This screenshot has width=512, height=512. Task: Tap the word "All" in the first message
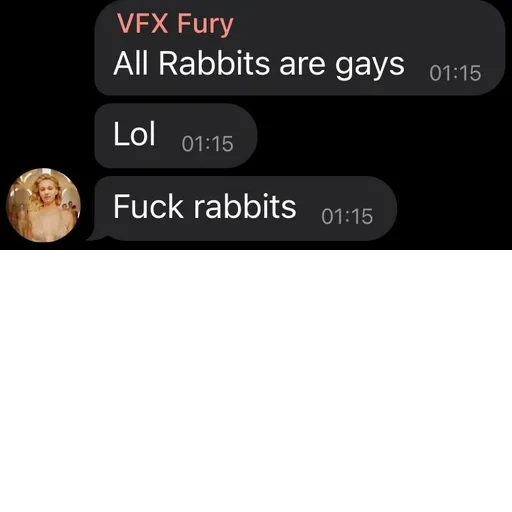130,63
